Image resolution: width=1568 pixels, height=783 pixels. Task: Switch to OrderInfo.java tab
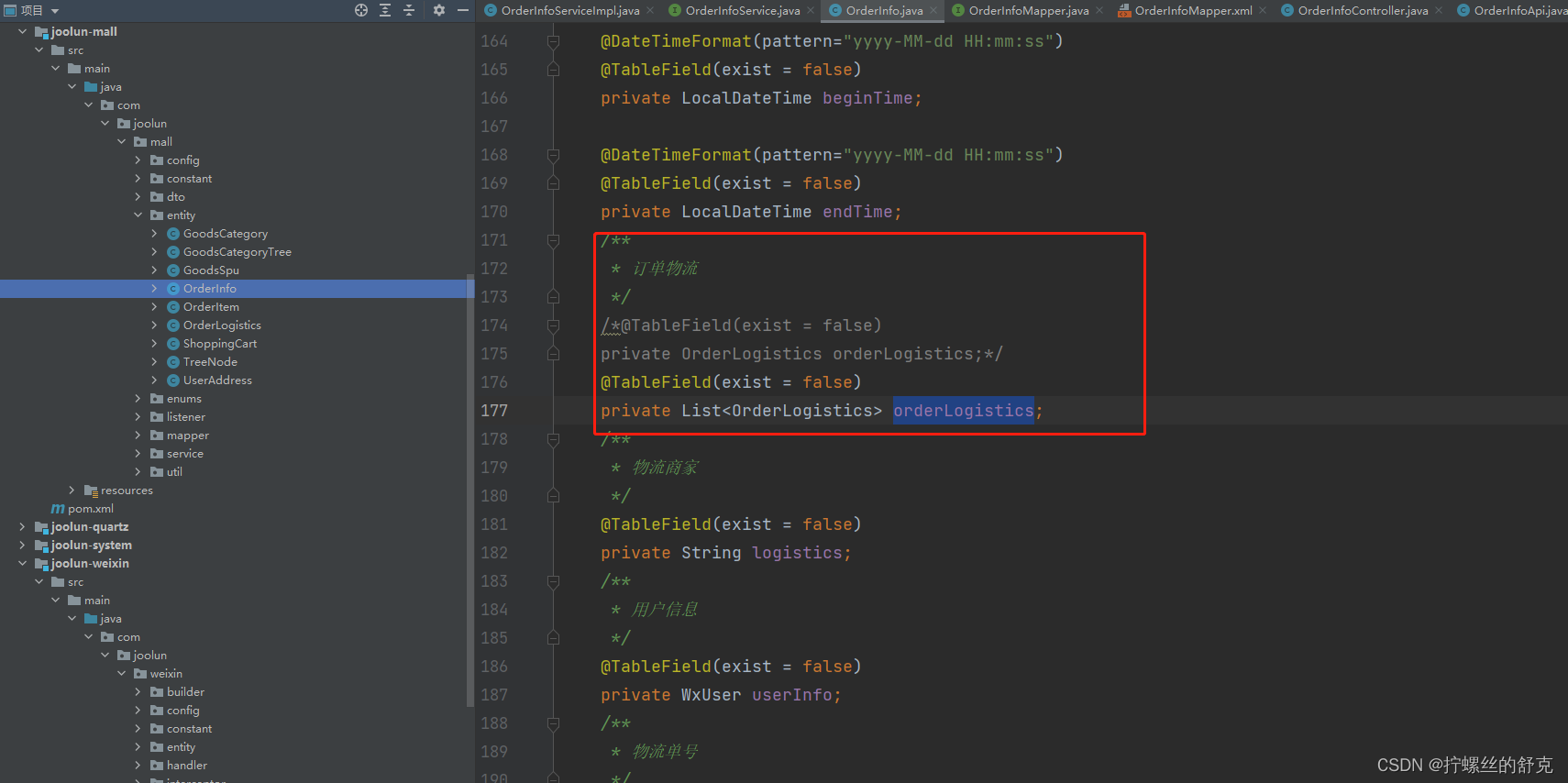(x=884, y=11)
